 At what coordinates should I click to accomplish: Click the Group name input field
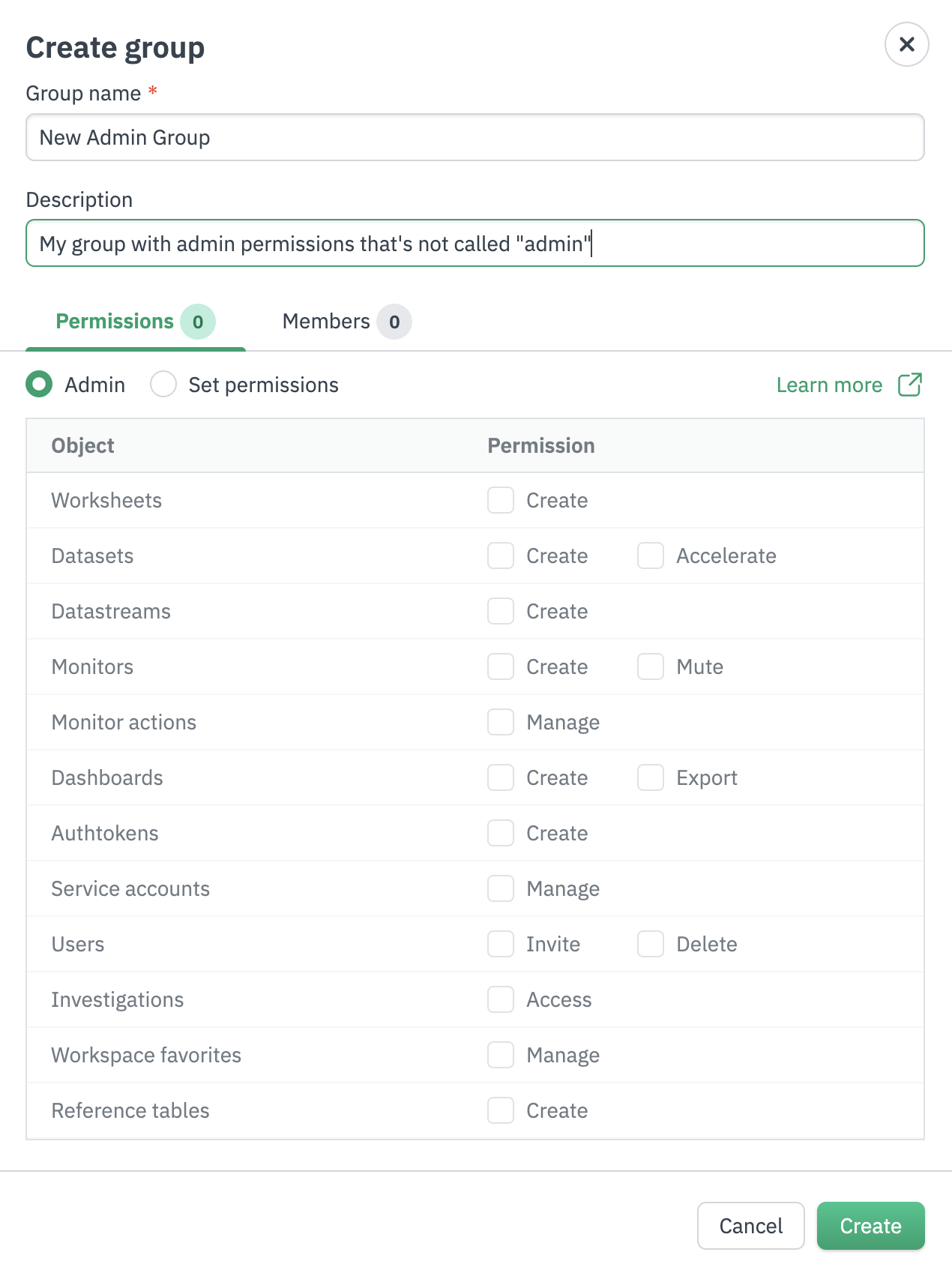475,138
